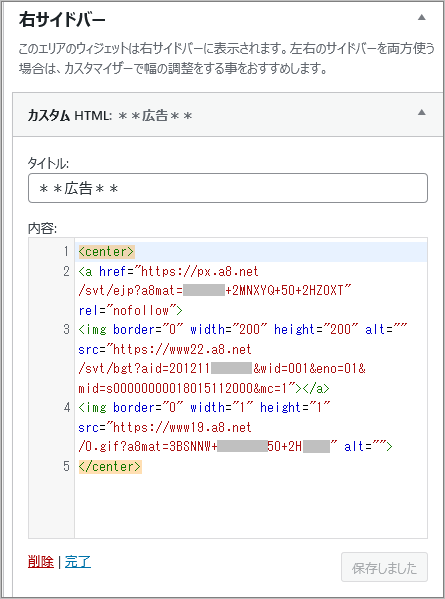
Task: Click the closing </center> tag line
Action: pyautogui.click(x=110, y=466)
